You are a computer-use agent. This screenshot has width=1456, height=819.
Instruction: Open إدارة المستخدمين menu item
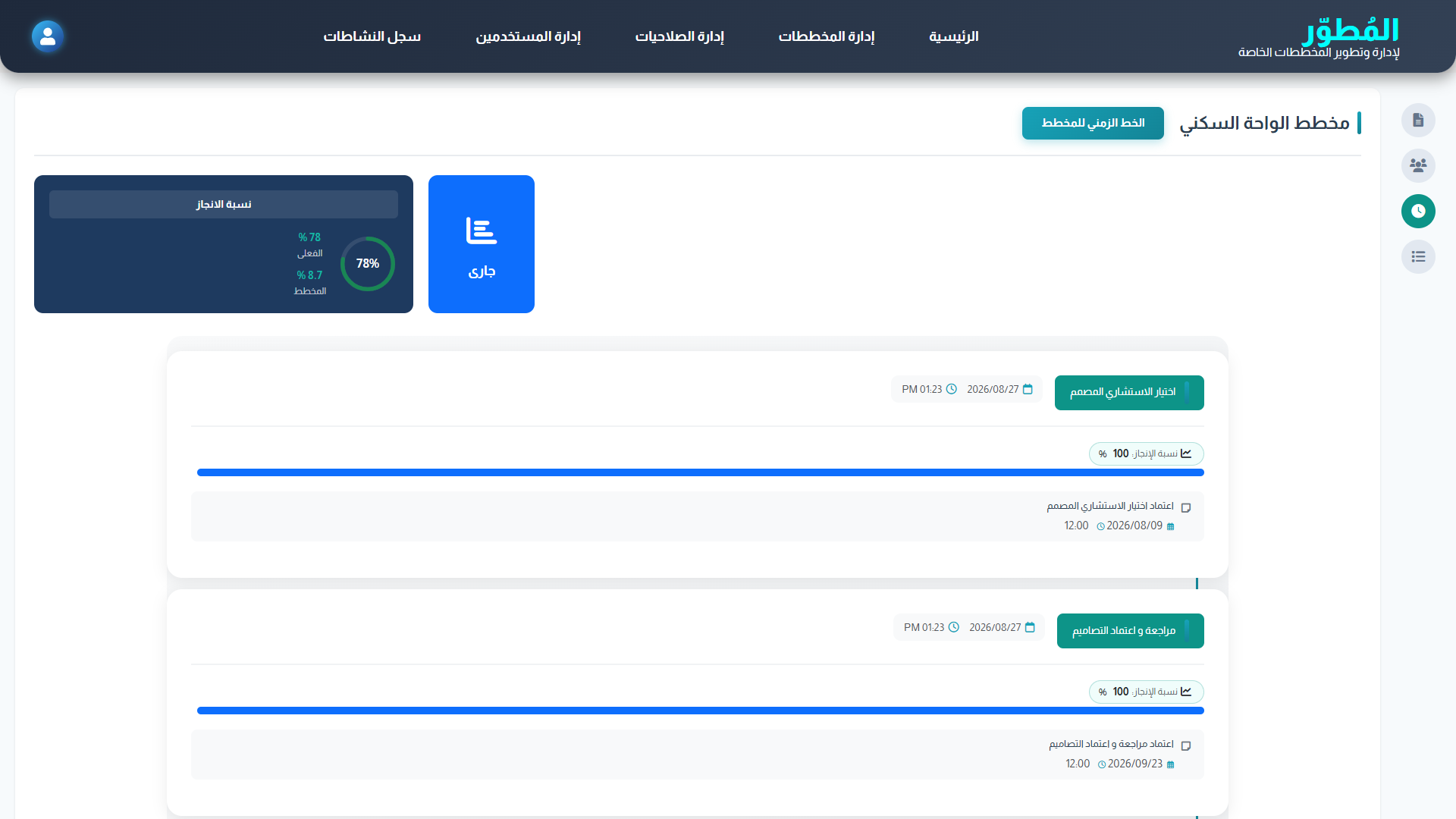tap(529, 36)
